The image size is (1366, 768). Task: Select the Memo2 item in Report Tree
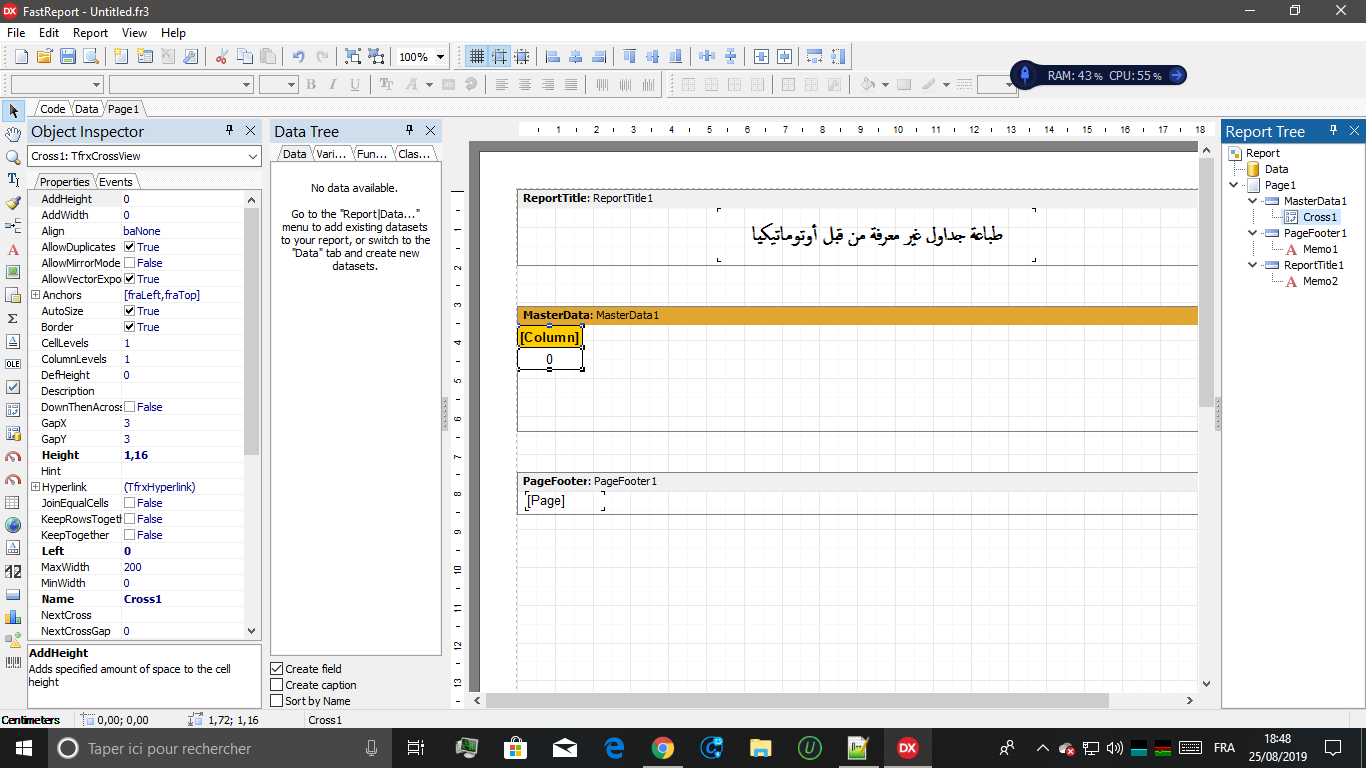click(x=1320, y=281)
